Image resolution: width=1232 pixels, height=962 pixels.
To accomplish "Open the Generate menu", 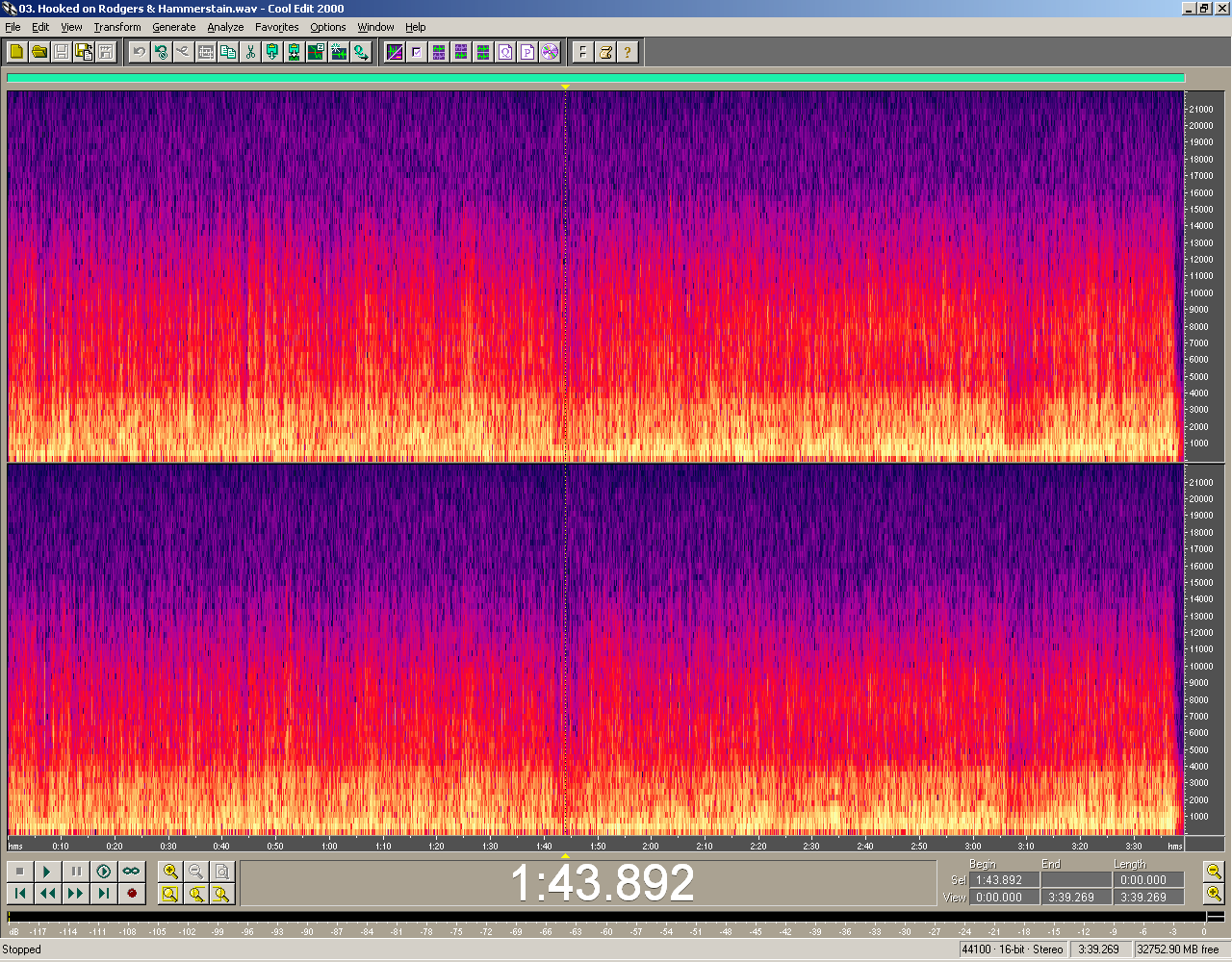I will click(173, 27).
